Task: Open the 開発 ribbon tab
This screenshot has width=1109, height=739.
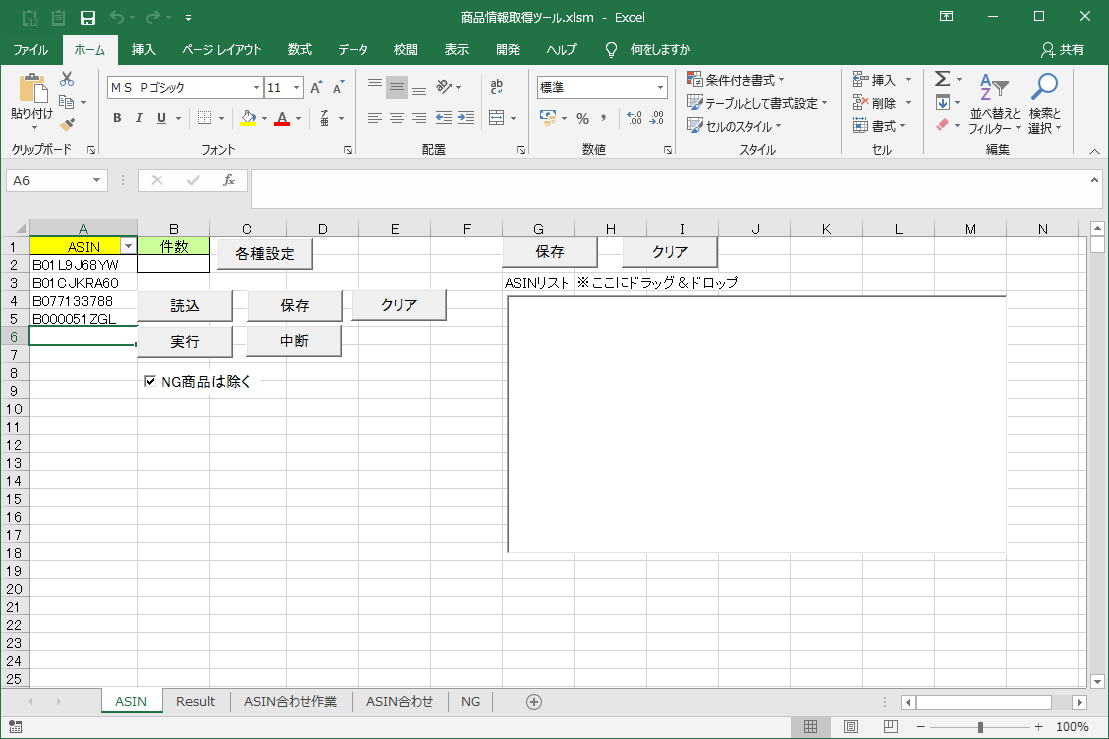Action: pos(508,50)
